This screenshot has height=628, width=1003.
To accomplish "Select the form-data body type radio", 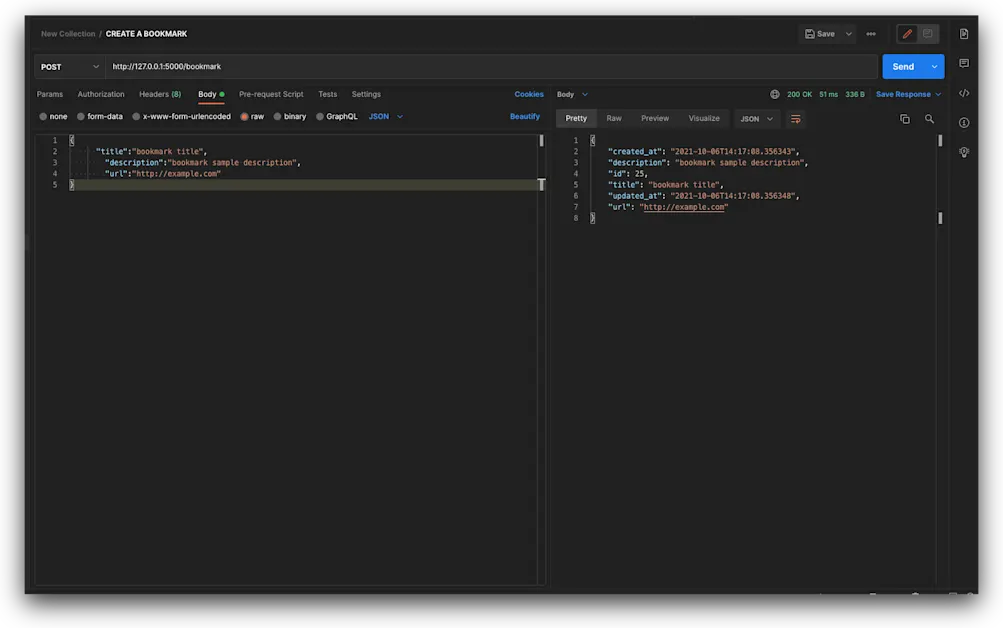I will pyautogui.click(x=82, y=117).
